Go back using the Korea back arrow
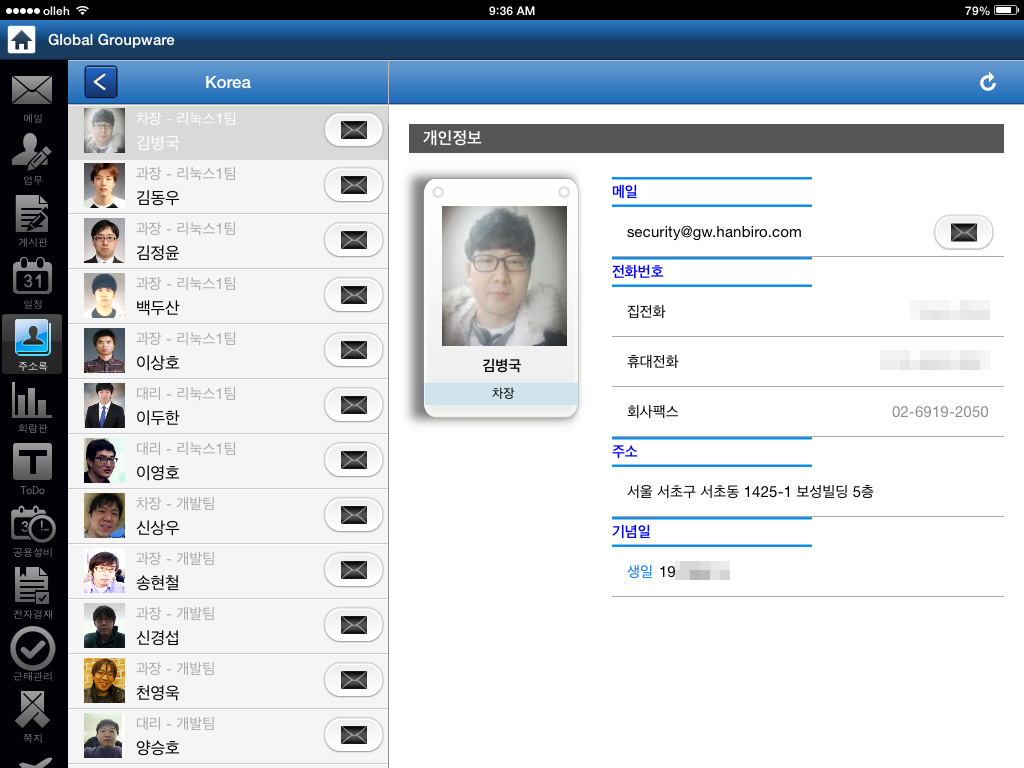 (x=101, y=82)
